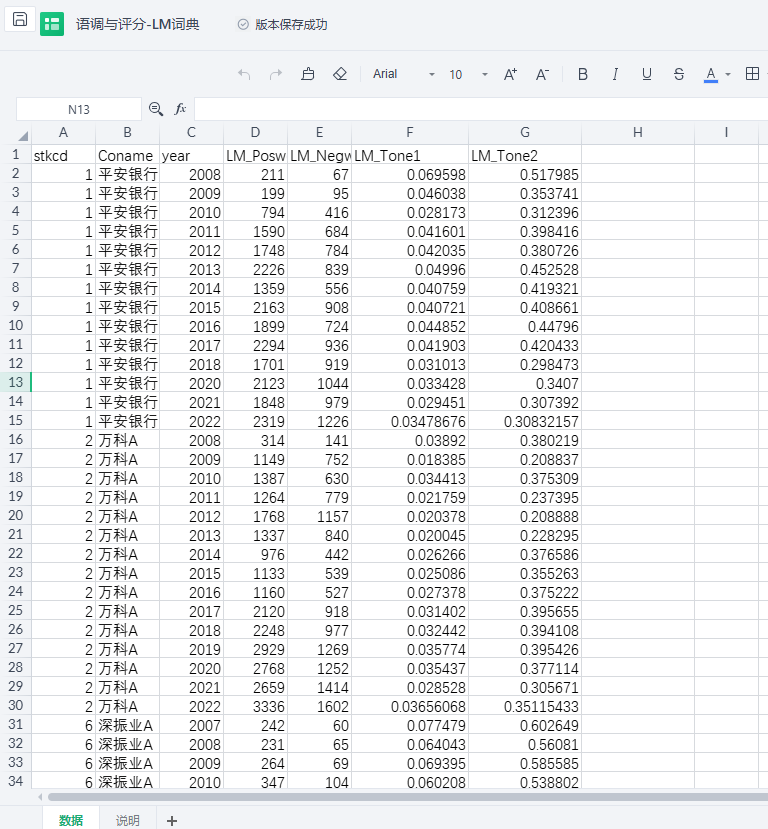Select column F header
This screenshot has height=829, width=768.
[x=410, y=133]
